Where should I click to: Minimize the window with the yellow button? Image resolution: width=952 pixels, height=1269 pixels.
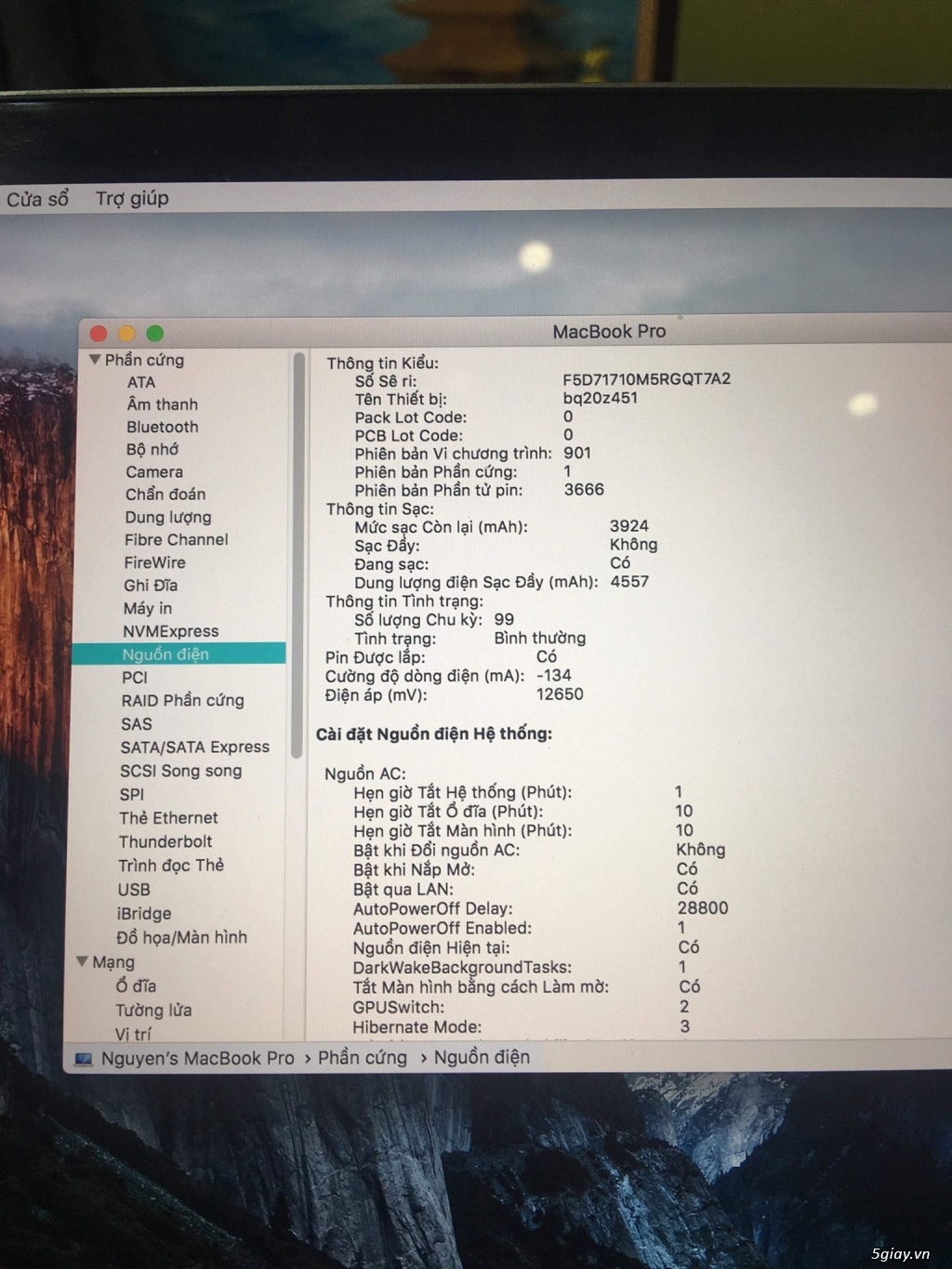coord(126,333)
